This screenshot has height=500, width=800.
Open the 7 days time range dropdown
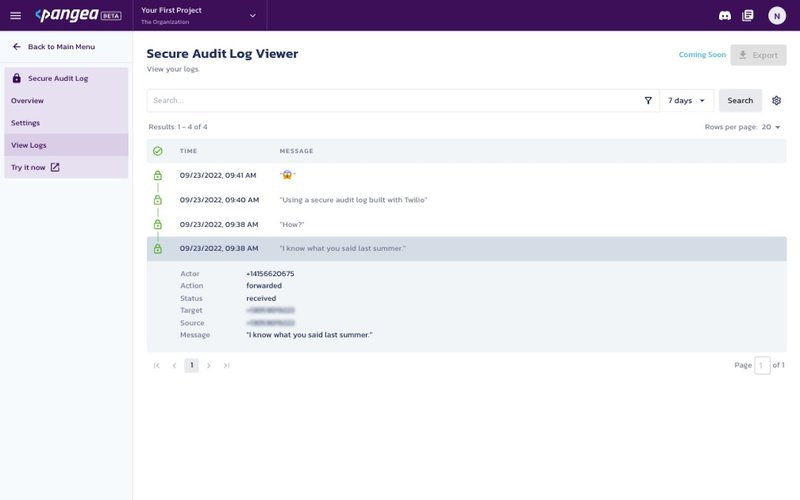click(x=686, y=101)
